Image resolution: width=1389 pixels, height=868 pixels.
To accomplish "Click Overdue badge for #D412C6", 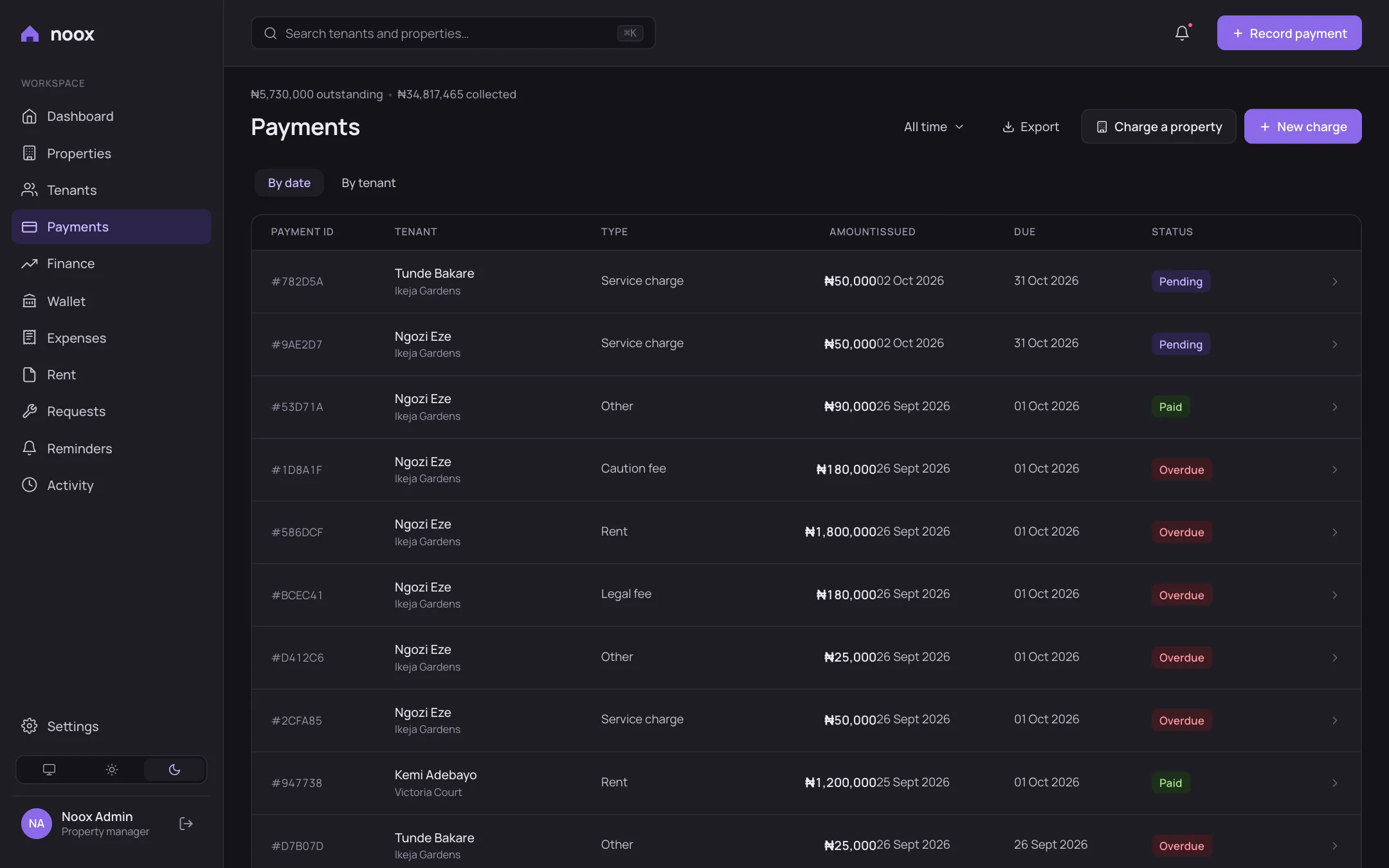I will click(x=1181, y=658).
